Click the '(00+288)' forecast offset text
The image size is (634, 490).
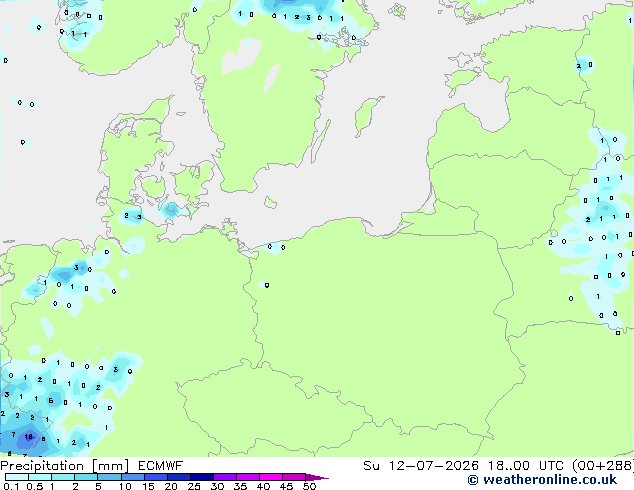tap(603, 466)
